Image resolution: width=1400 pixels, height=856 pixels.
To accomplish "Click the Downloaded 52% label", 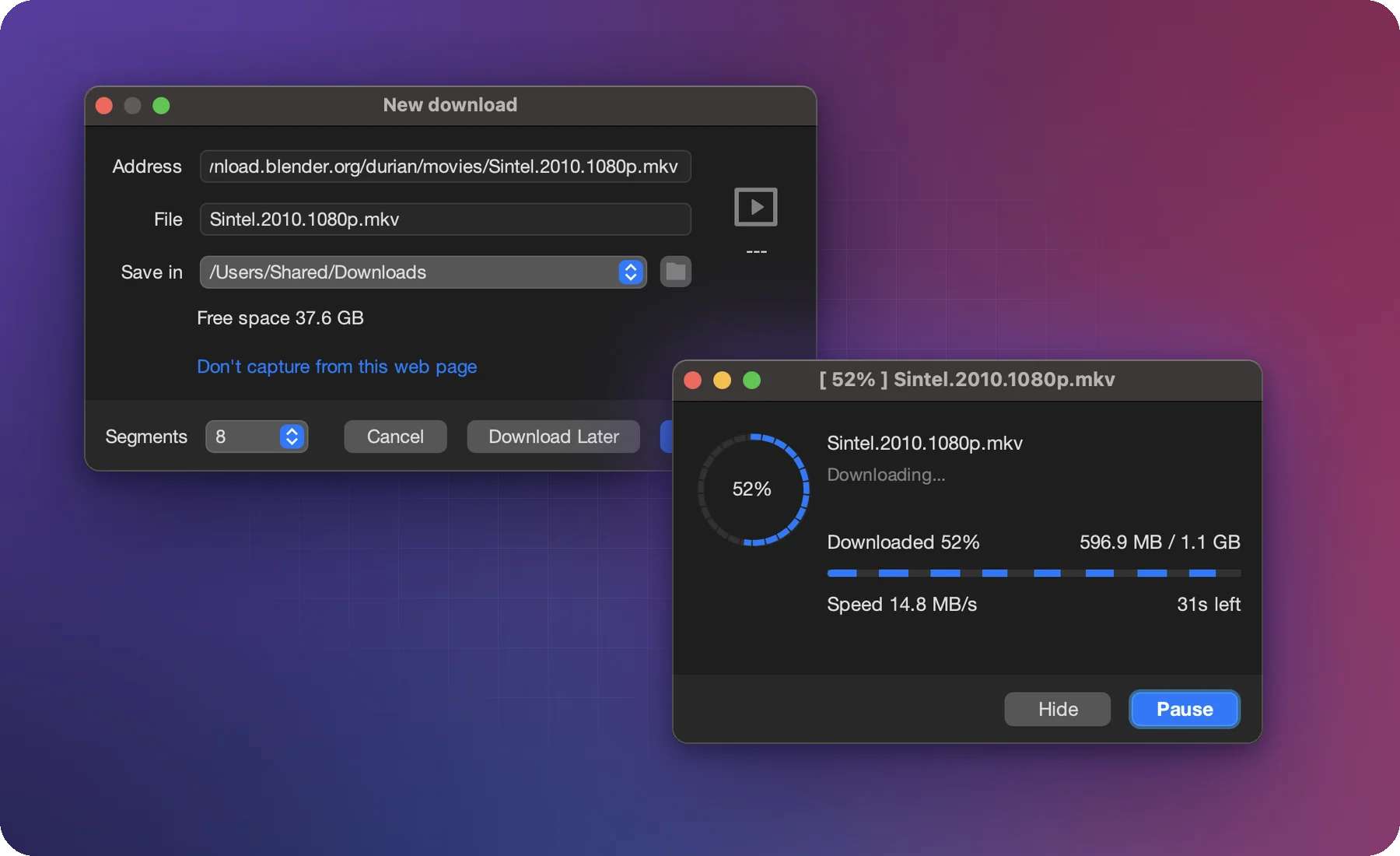I will pyautogui.click(x=903, y=542).
